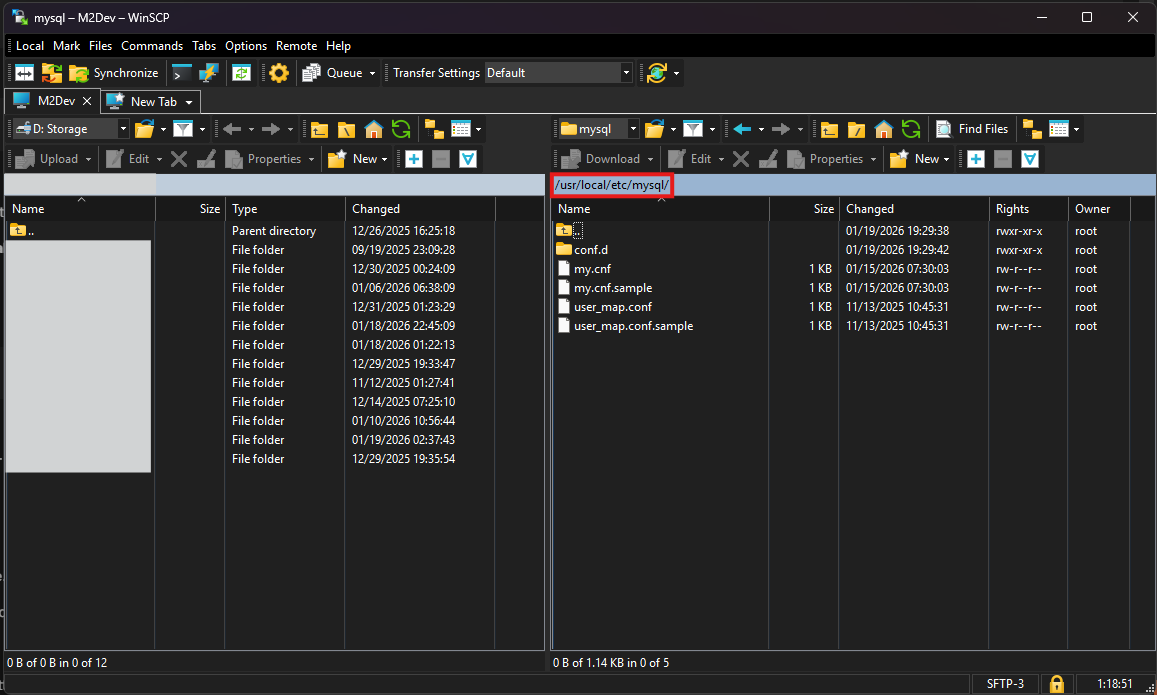
Task: Sort remote files by Rights column
Action: pos(1012,209)
